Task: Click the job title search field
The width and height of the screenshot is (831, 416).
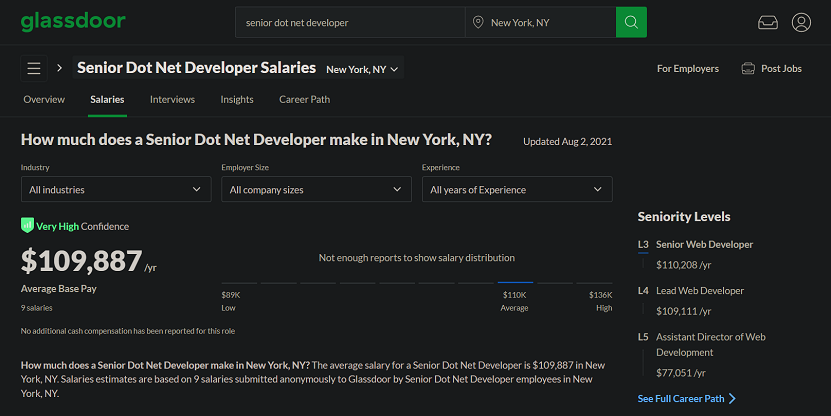Action: (350, 22)
